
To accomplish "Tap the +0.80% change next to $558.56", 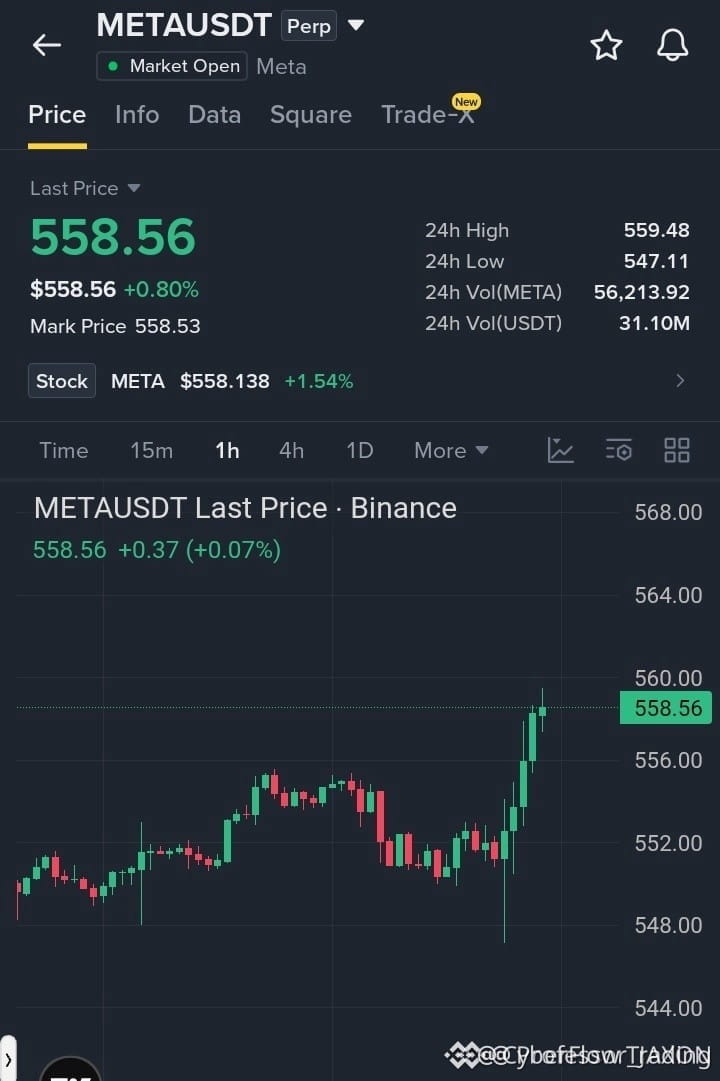I will [161, 290].
